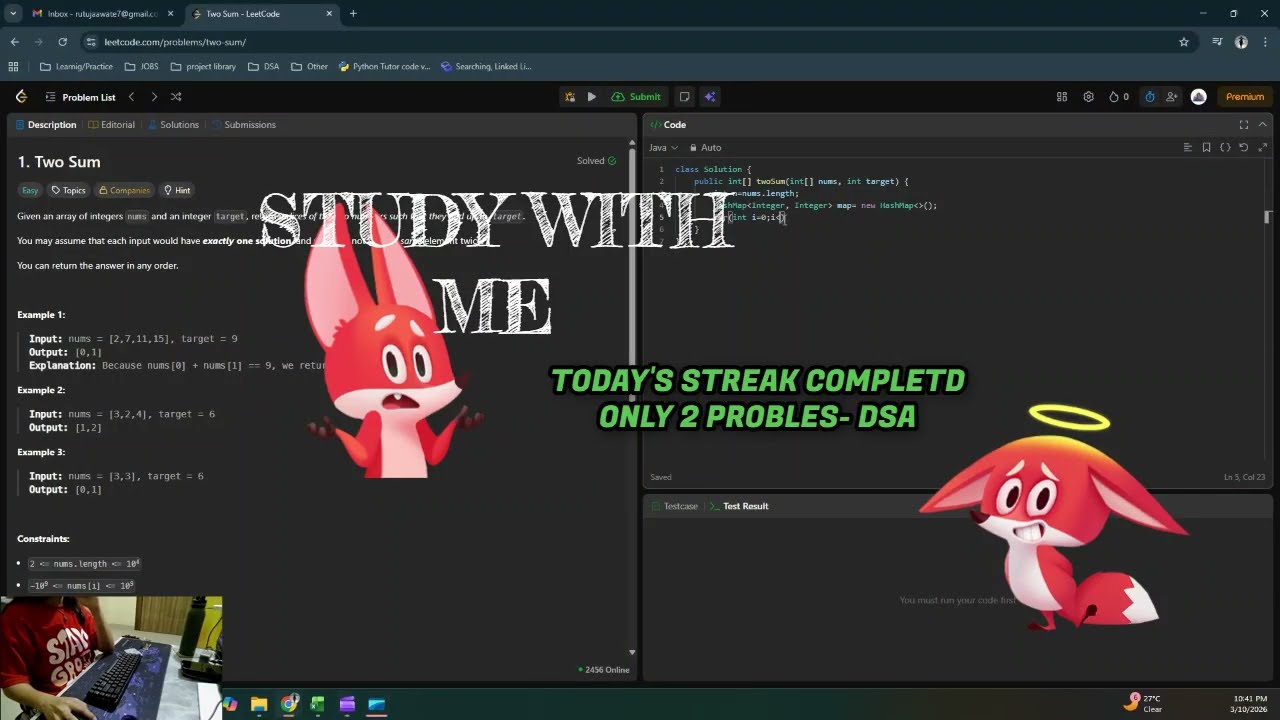Open the Java language dropdown
Image resolution: width=1280 pixels, height=720 pixels.
pyautogui.click(x=664, y=148)
